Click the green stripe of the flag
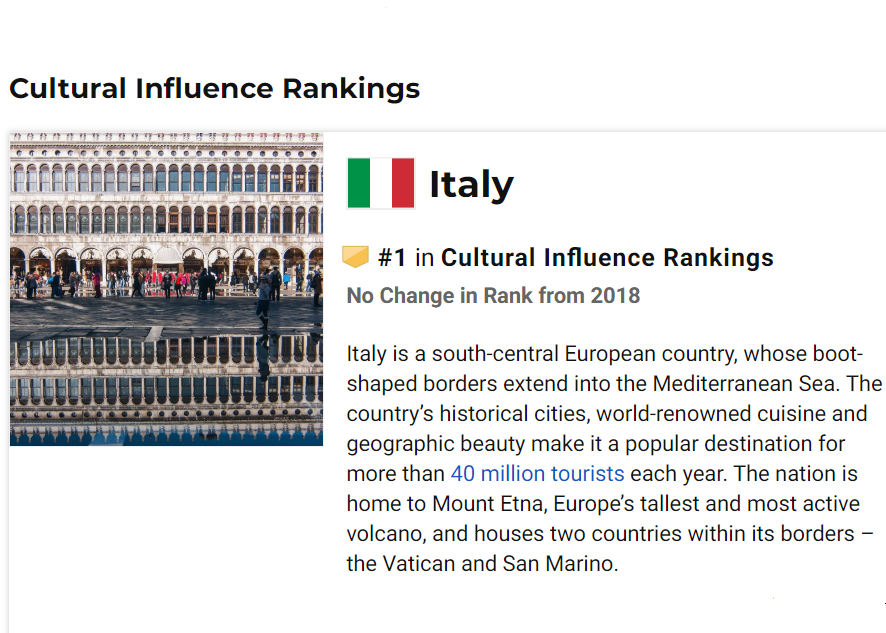 coord(359,183)
